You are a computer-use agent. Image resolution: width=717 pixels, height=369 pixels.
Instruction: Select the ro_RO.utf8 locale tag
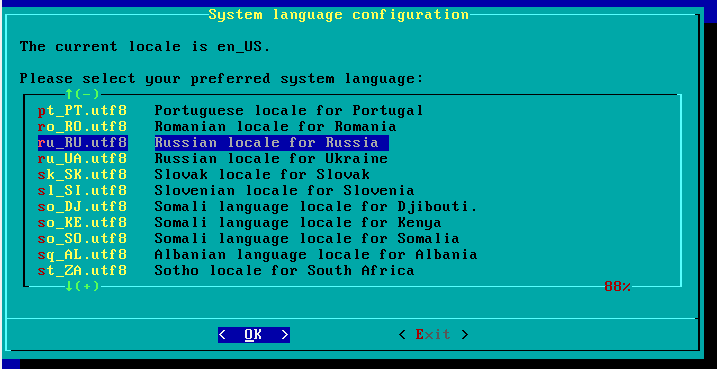82,127
